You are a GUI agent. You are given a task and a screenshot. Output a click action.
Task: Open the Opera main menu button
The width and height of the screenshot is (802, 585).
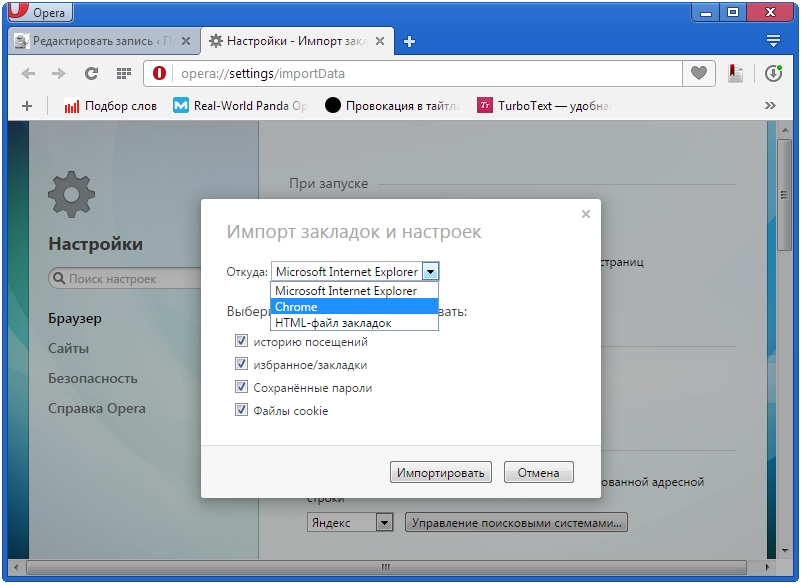tap(40, 11)
